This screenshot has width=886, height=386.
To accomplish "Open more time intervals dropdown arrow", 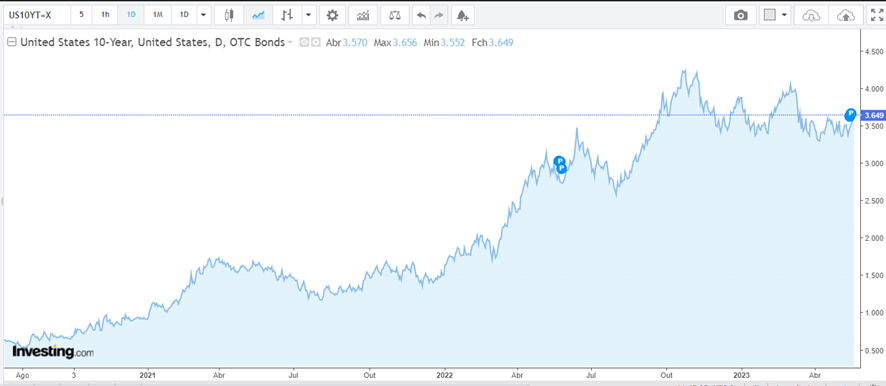I will [x=203, y=15].
